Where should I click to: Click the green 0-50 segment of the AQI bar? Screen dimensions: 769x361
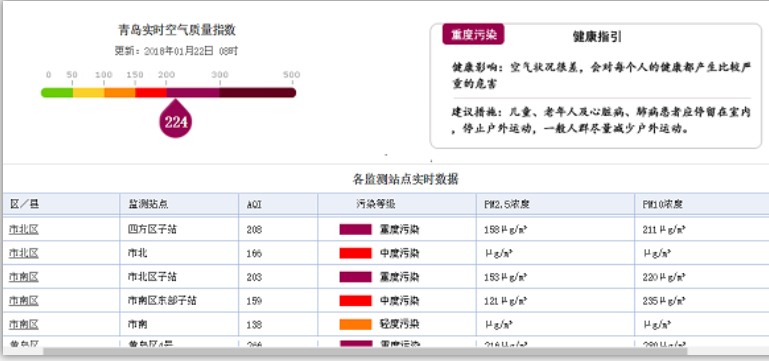[57, 93]
